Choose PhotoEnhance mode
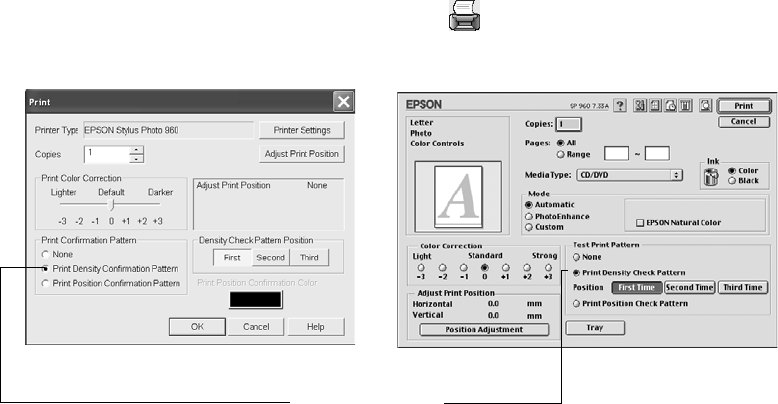This screenshot has width=778, height=404. coord(529,216)
